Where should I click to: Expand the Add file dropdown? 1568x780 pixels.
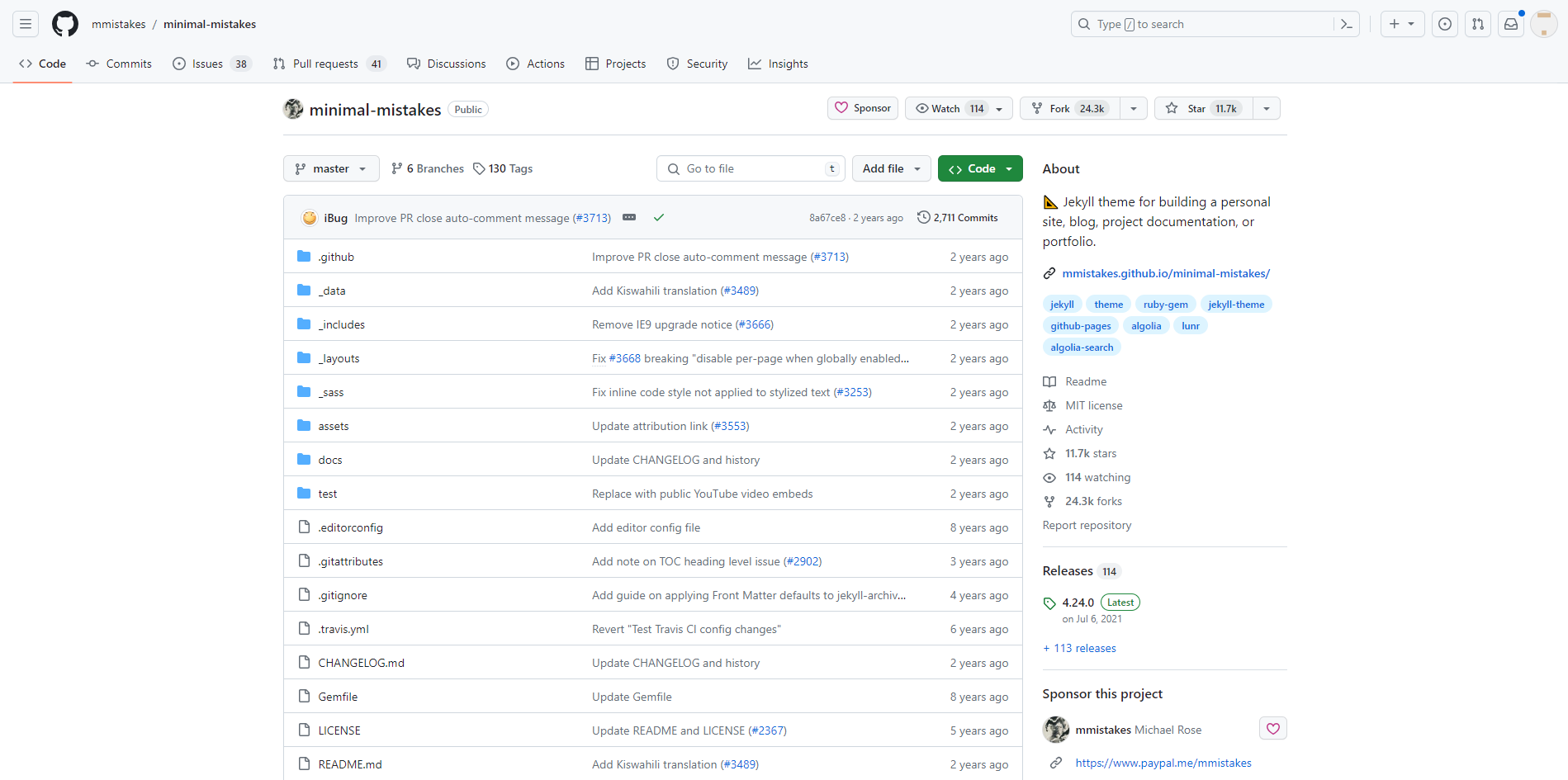(x=892, y=168)
